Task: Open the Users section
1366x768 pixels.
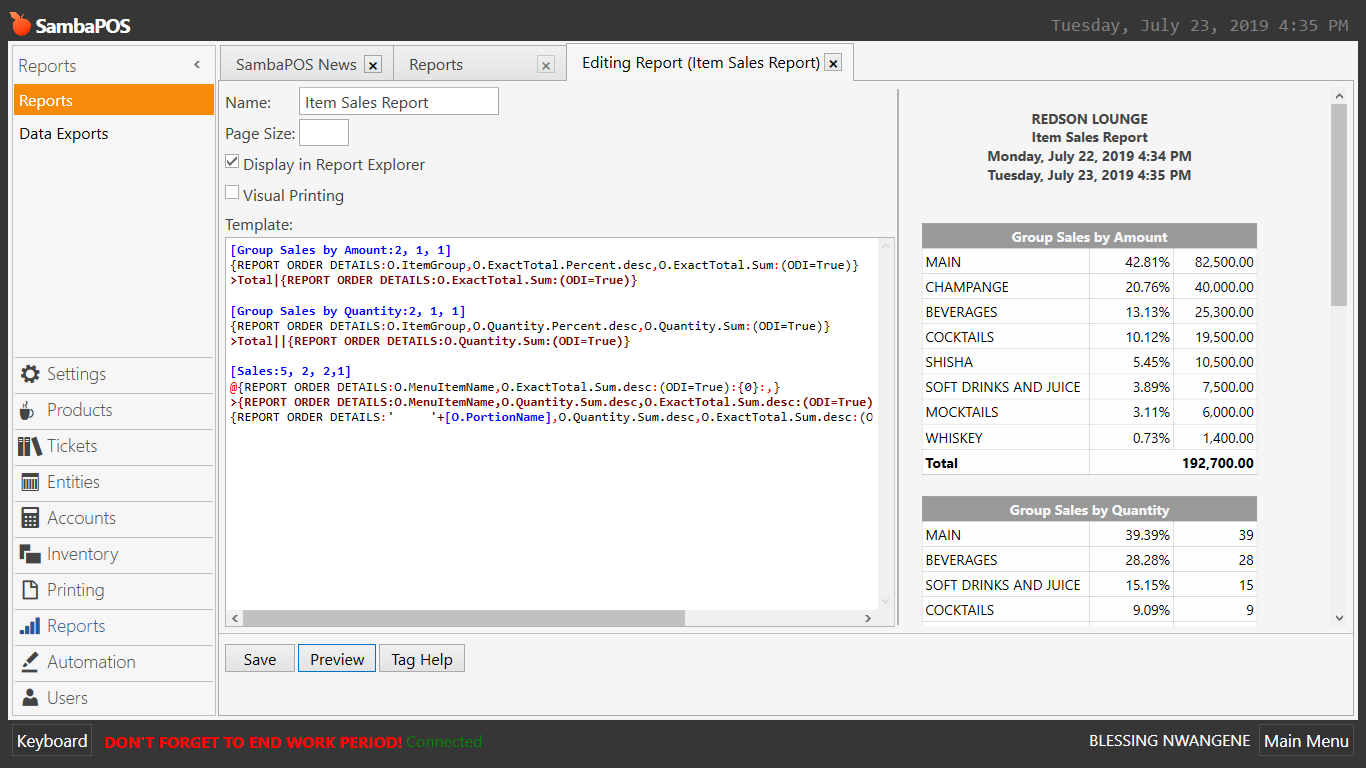Action: pos(114,698)
